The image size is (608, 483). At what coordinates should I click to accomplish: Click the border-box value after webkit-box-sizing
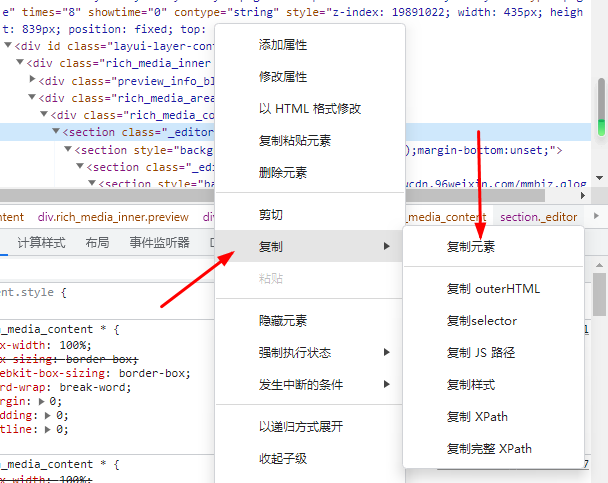[x=153, y=373]
